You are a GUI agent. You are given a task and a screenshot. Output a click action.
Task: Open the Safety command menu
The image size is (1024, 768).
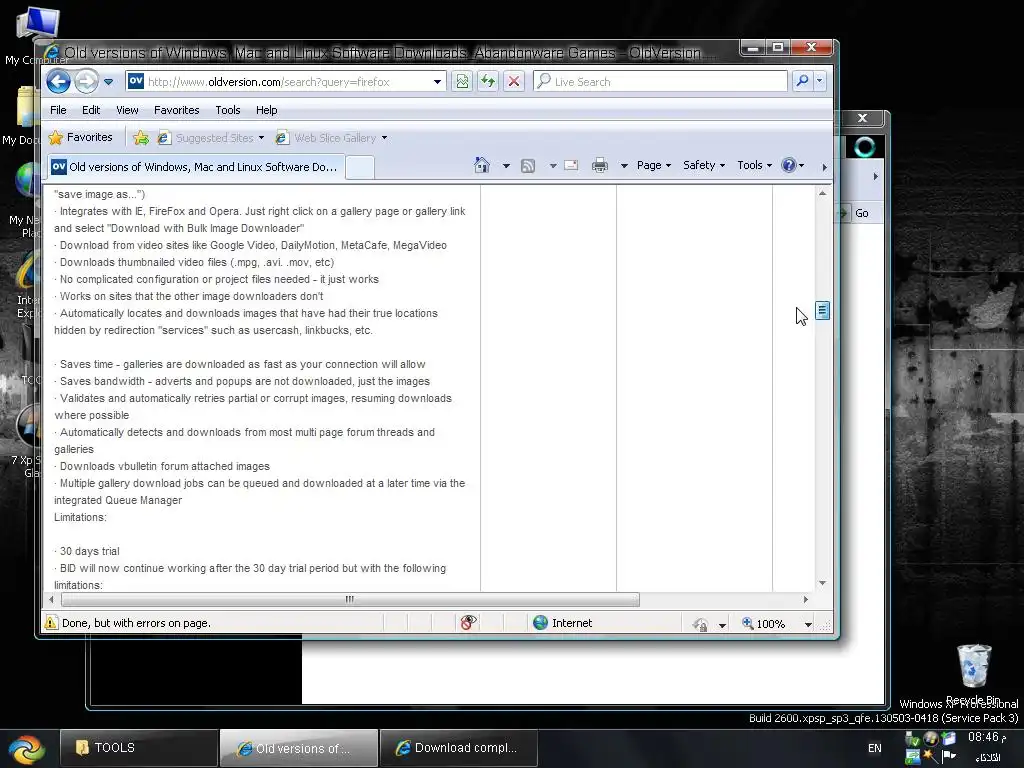click(704, 165)
